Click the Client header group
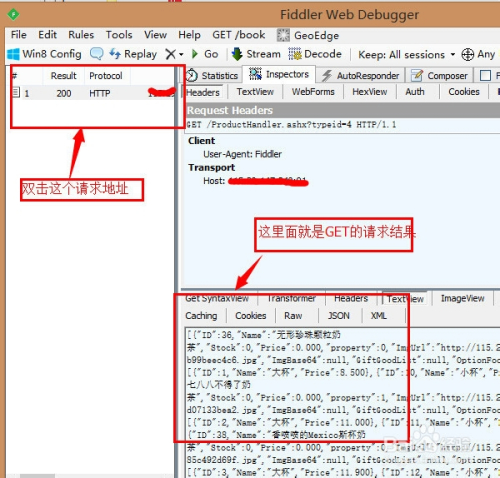Viewport: 500px width, 478px height. (x=202, y=141)
